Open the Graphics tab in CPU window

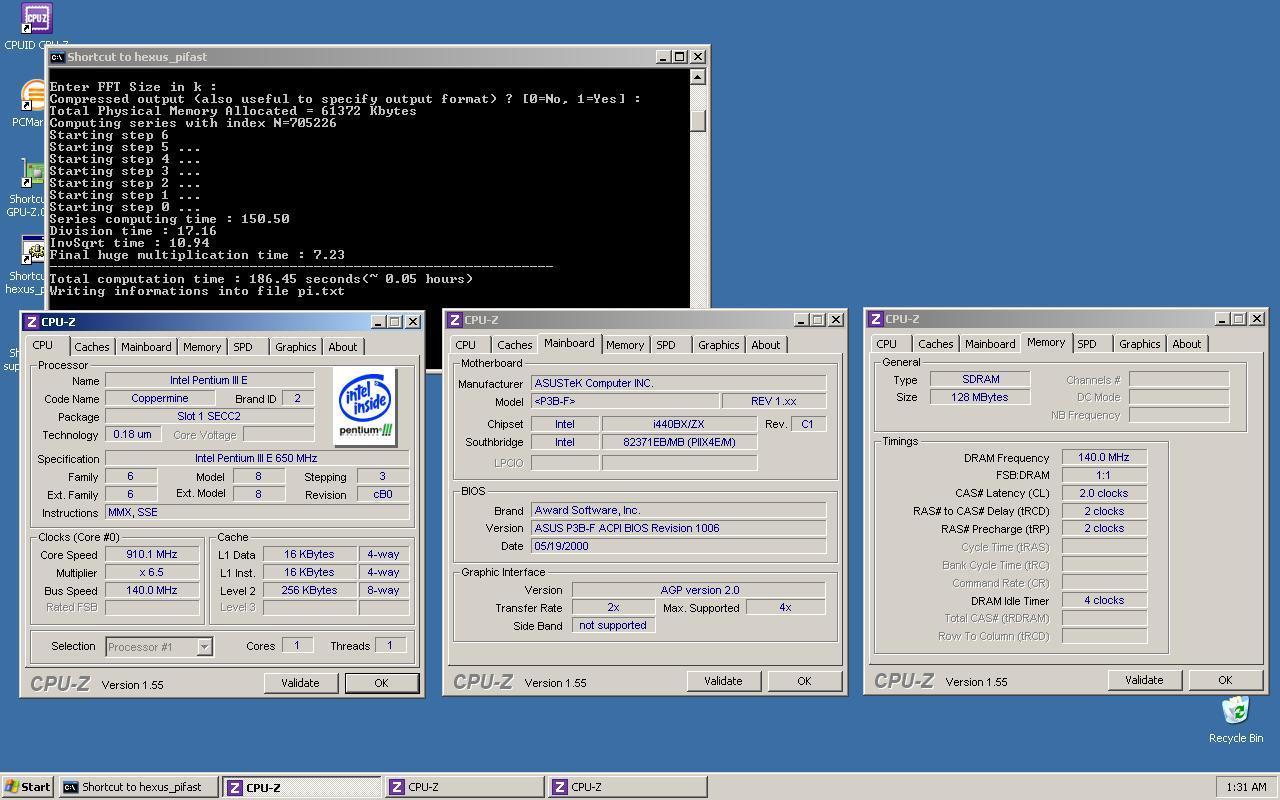[x=296, y=347]
